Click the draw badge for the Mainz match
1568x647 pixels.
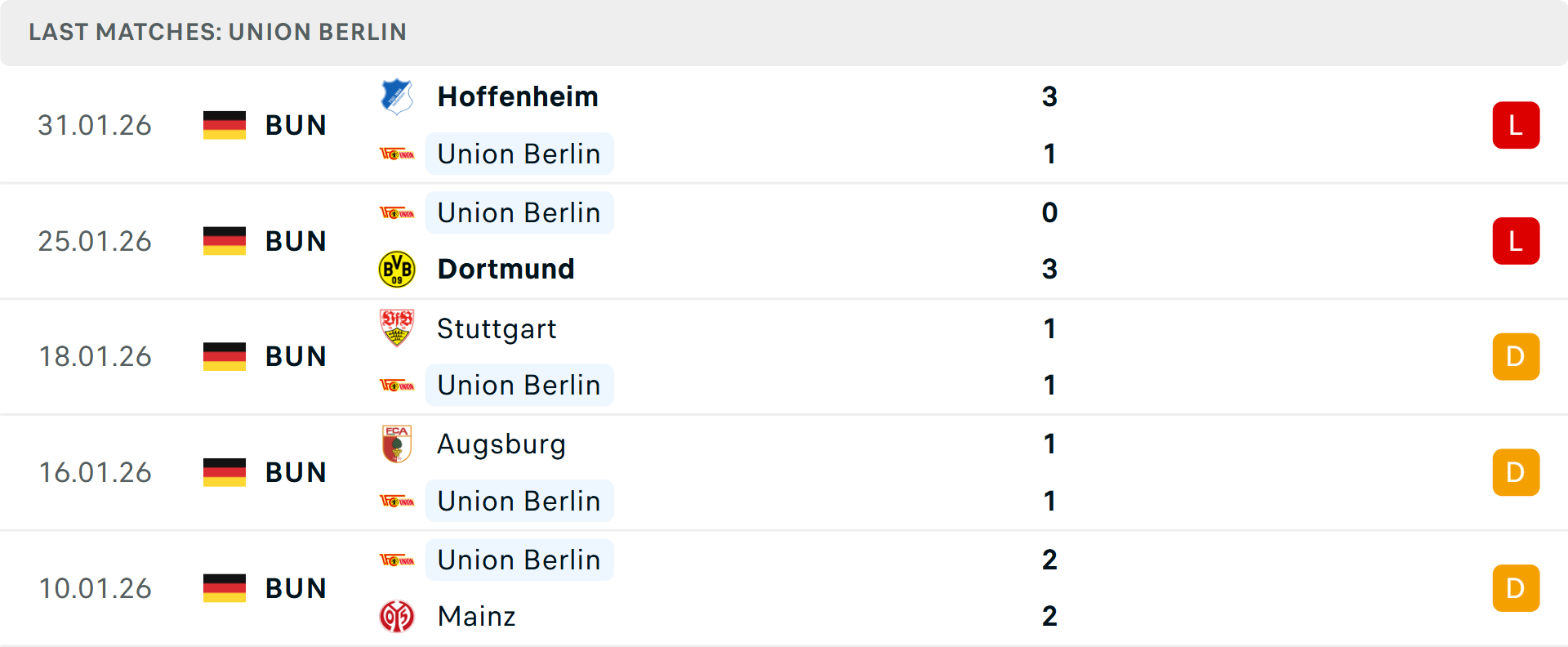tap(1516, 587)
